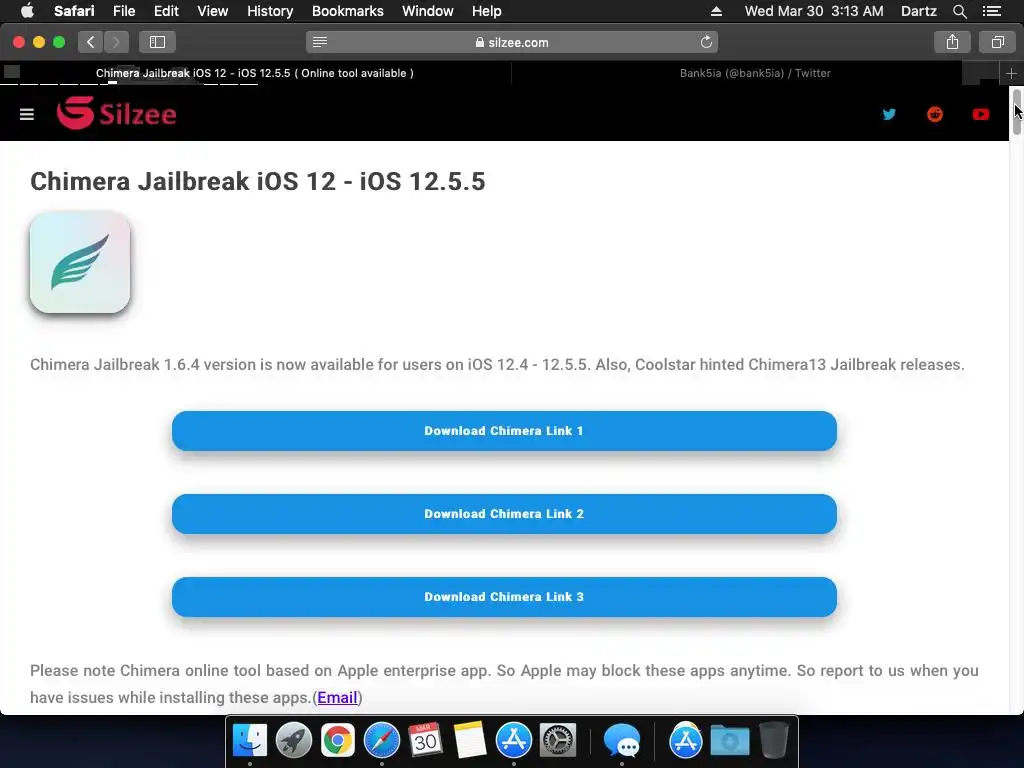Click the Chimera app icon image
The width and height of the screenshot is (1024, 768).
pos(80,262)
